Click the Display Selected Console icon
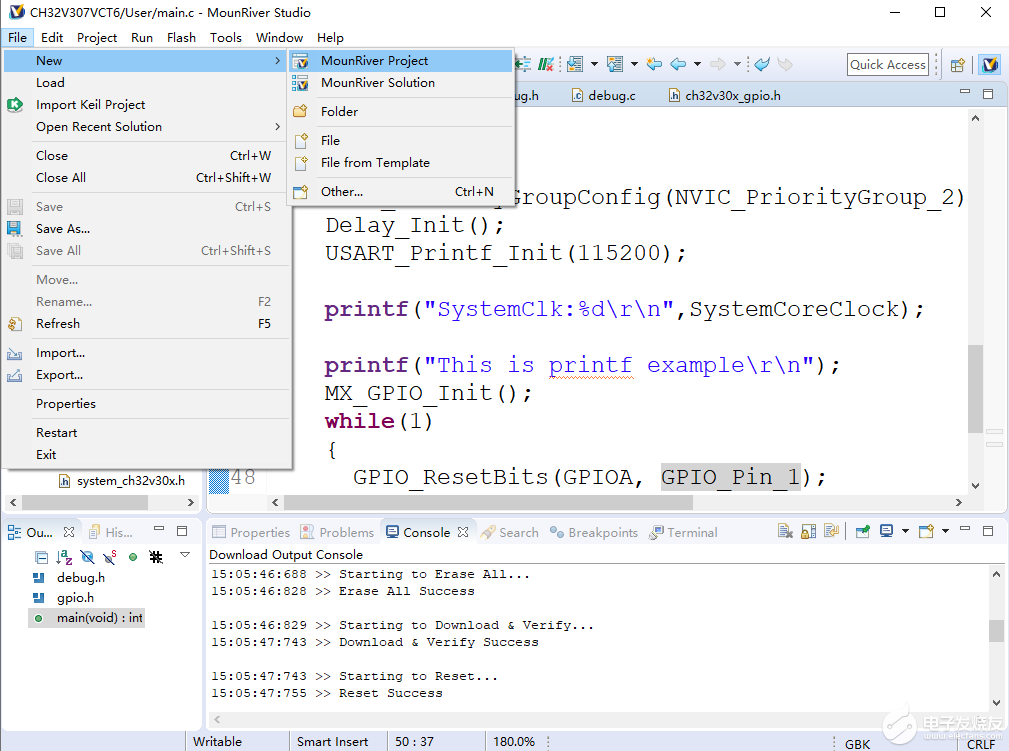Screen dimensions: 1009x751 coord(887,531)
